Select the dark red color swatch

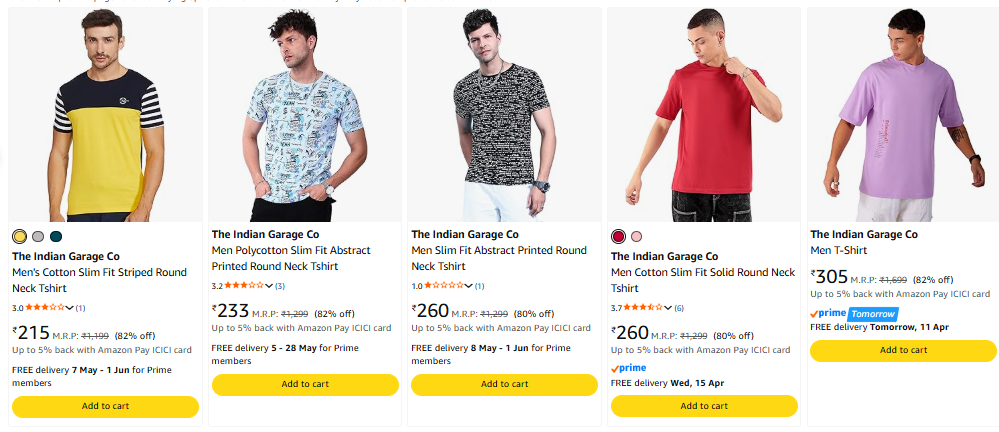[618, 237]
